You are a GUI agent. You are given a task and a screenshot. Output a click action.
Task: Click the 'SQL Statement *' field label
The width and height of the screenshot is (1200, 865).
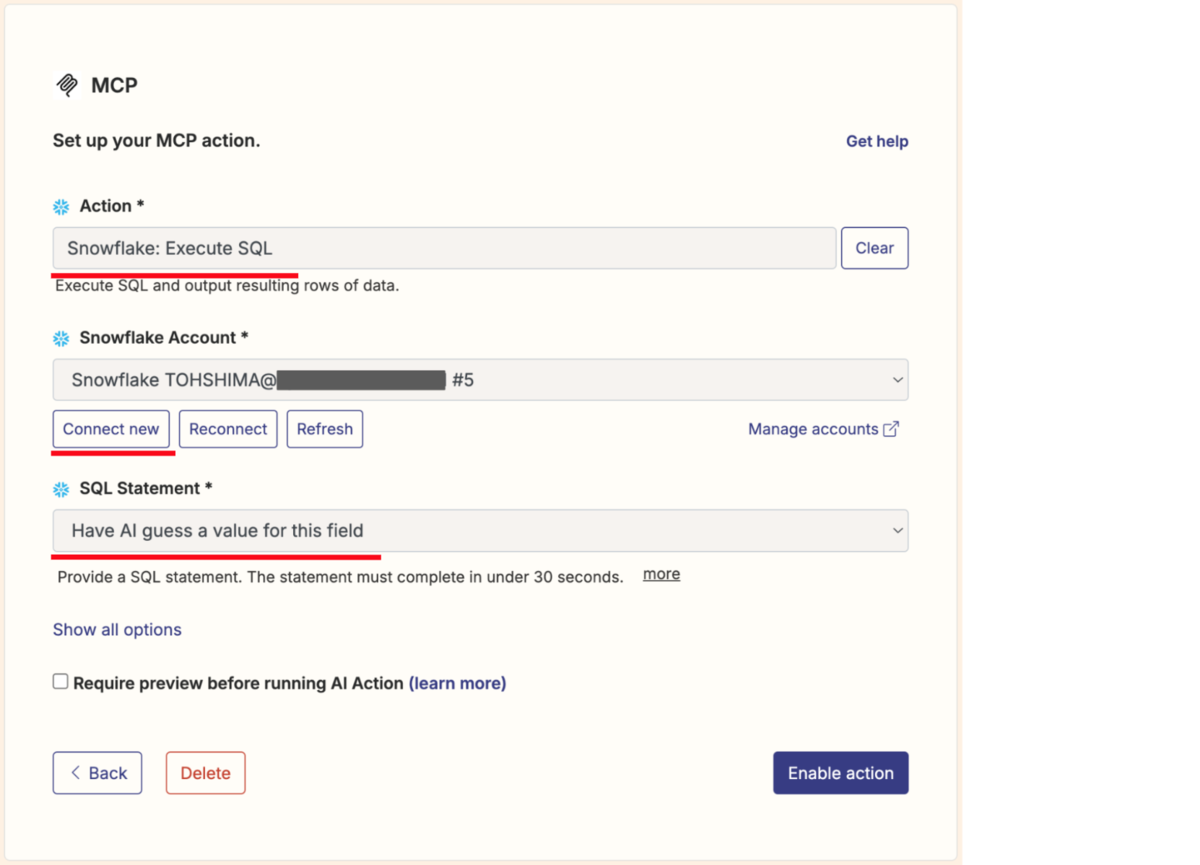pos(146,488)
